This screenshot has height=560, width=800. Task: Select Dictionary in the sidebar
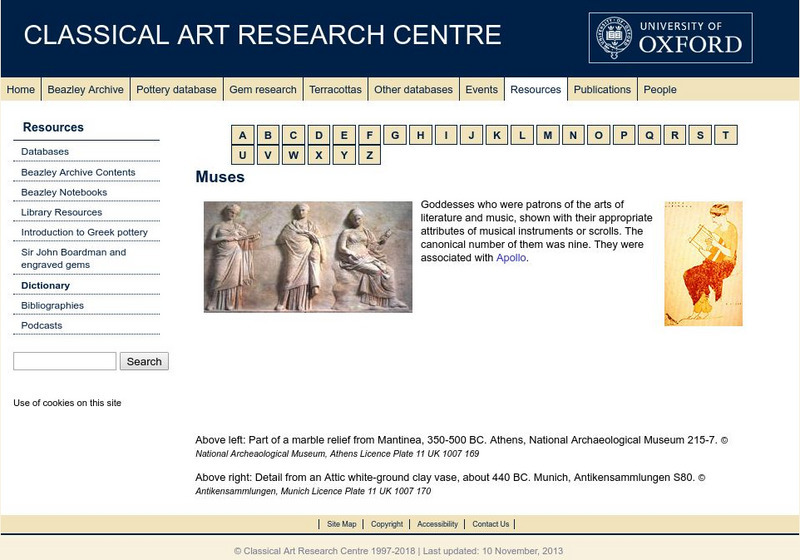(x=45, y=286)
